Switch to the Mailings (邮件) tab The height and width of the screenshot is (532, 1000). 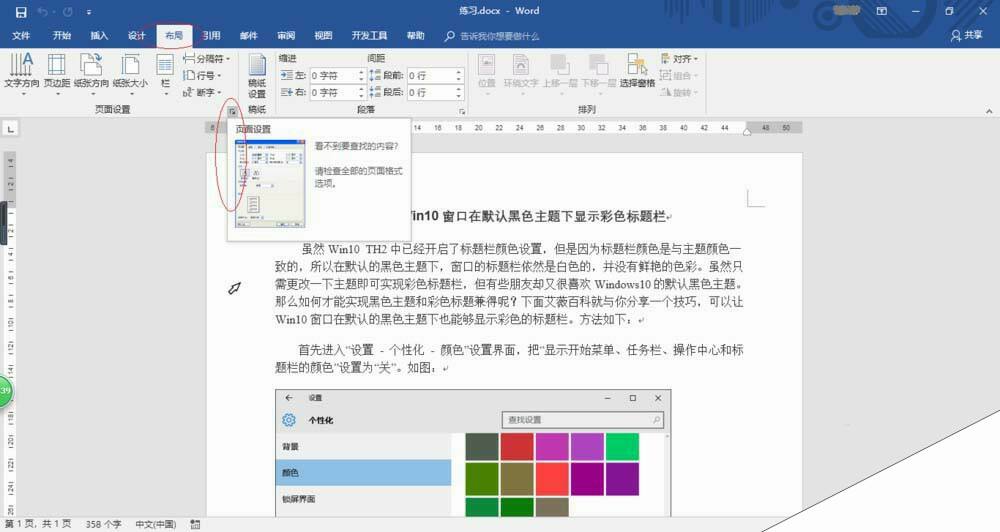tap(249, 36)
